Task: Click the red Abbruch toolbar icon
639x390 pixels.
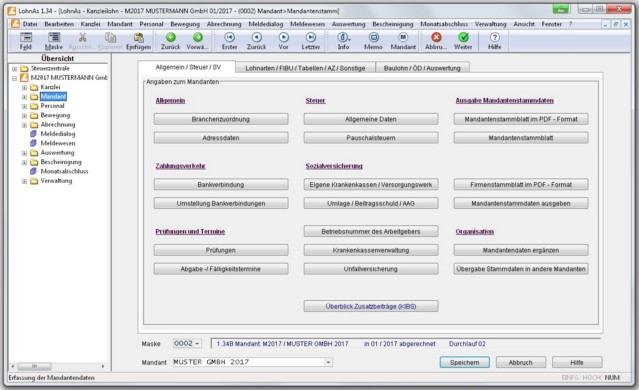Action: click(x=436, y=37)
